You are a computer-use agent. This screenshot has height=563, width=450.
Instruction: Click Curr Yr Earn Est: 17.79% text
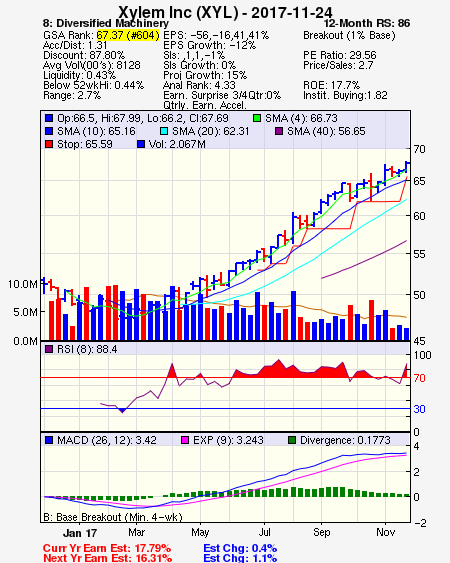(107, 548)
